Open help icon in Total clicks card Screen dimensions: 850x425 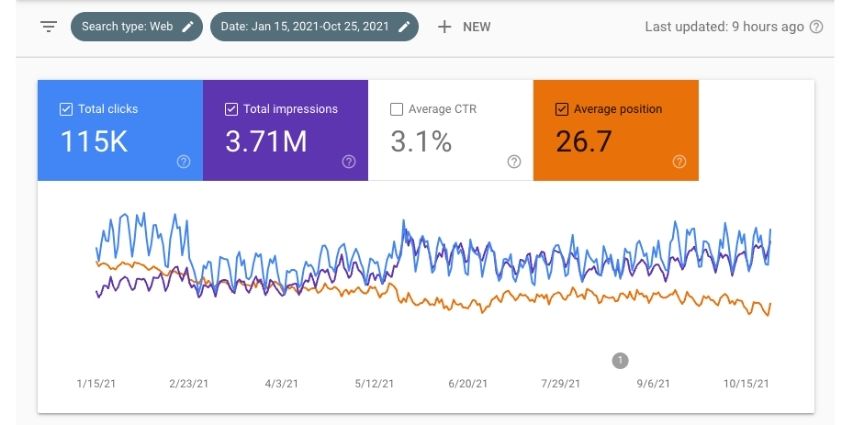coord(184,162)
